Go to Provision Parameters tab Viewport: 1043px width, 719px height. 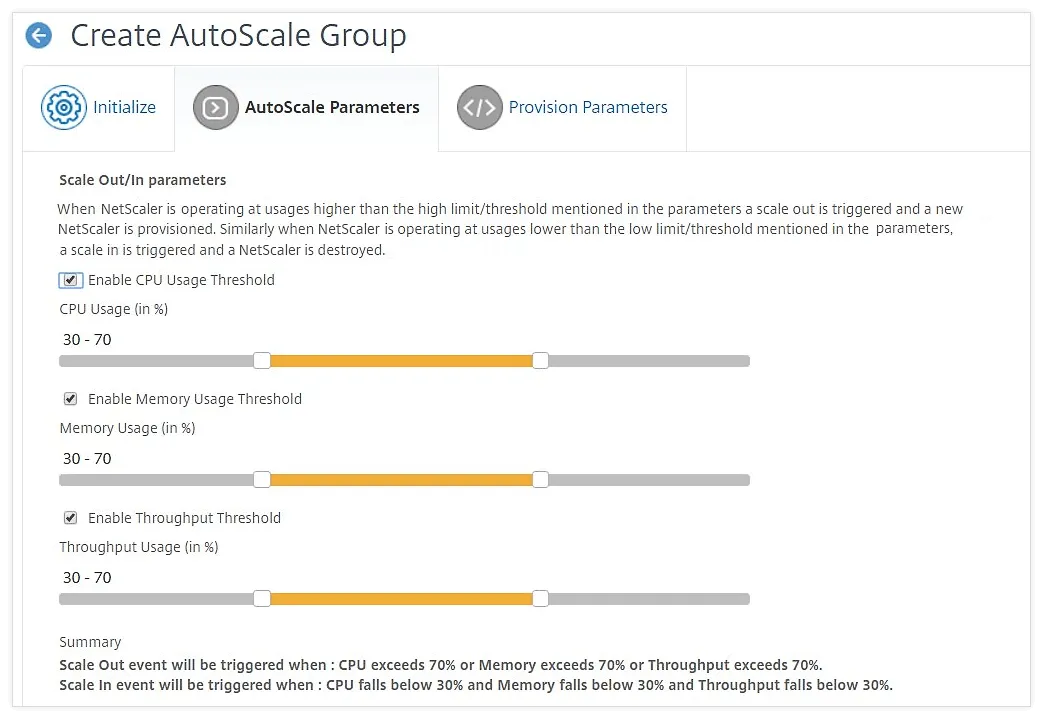pyautogui.click(x=563, y=108)
